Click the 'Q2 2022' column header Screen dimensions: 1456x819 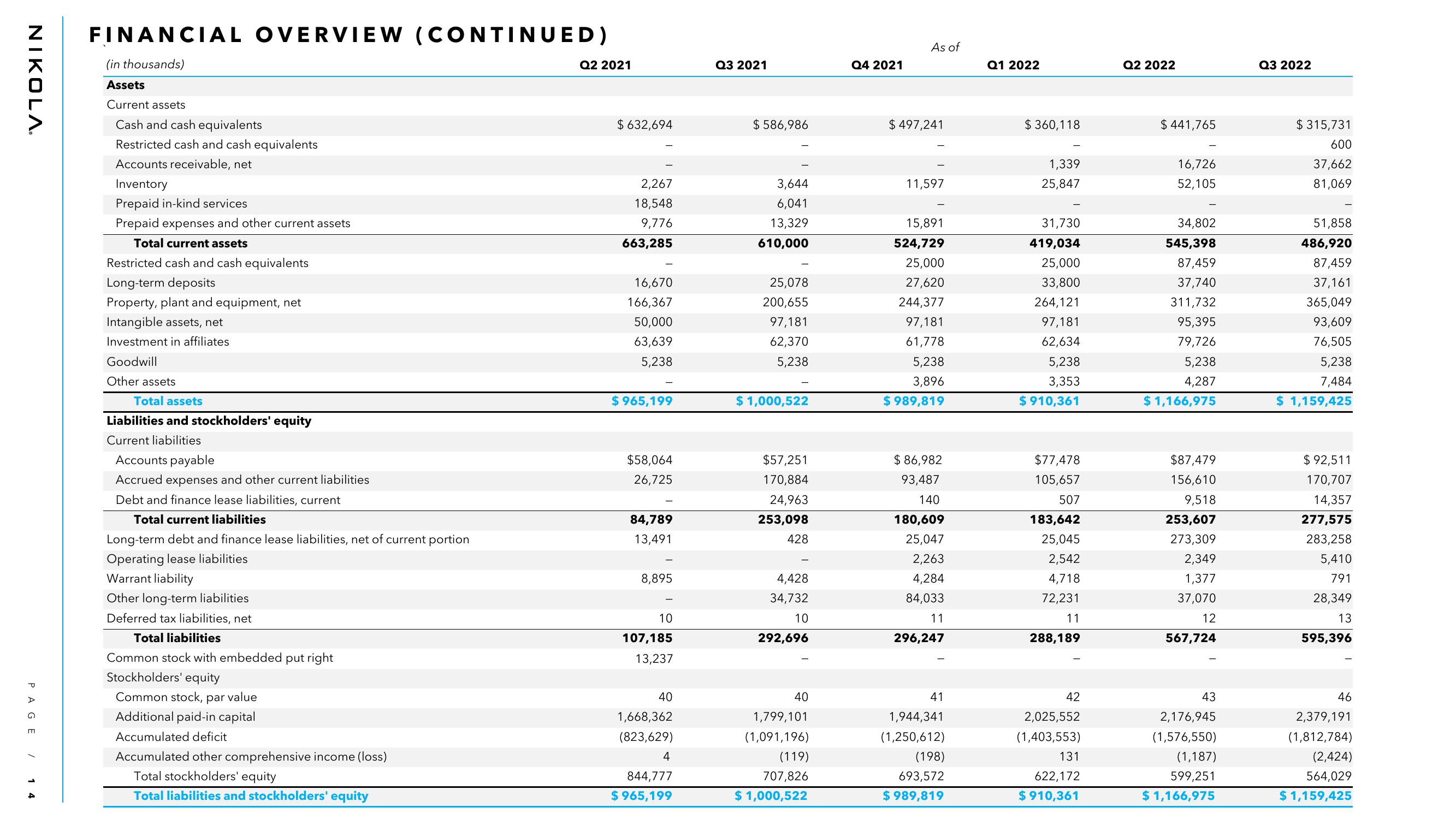1149,65
